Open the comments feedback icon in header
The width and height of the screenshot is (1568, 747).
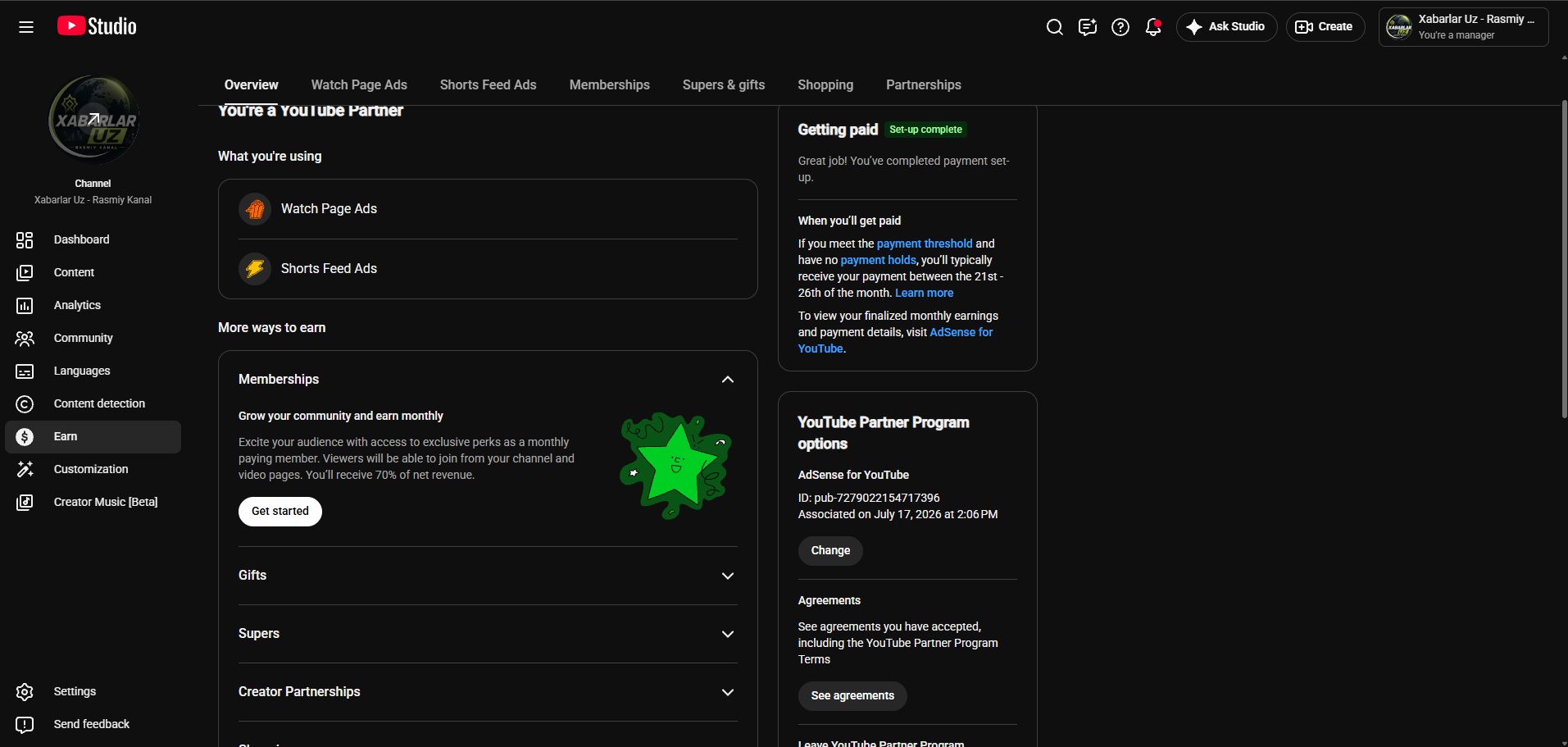(x=1088, y=27)
